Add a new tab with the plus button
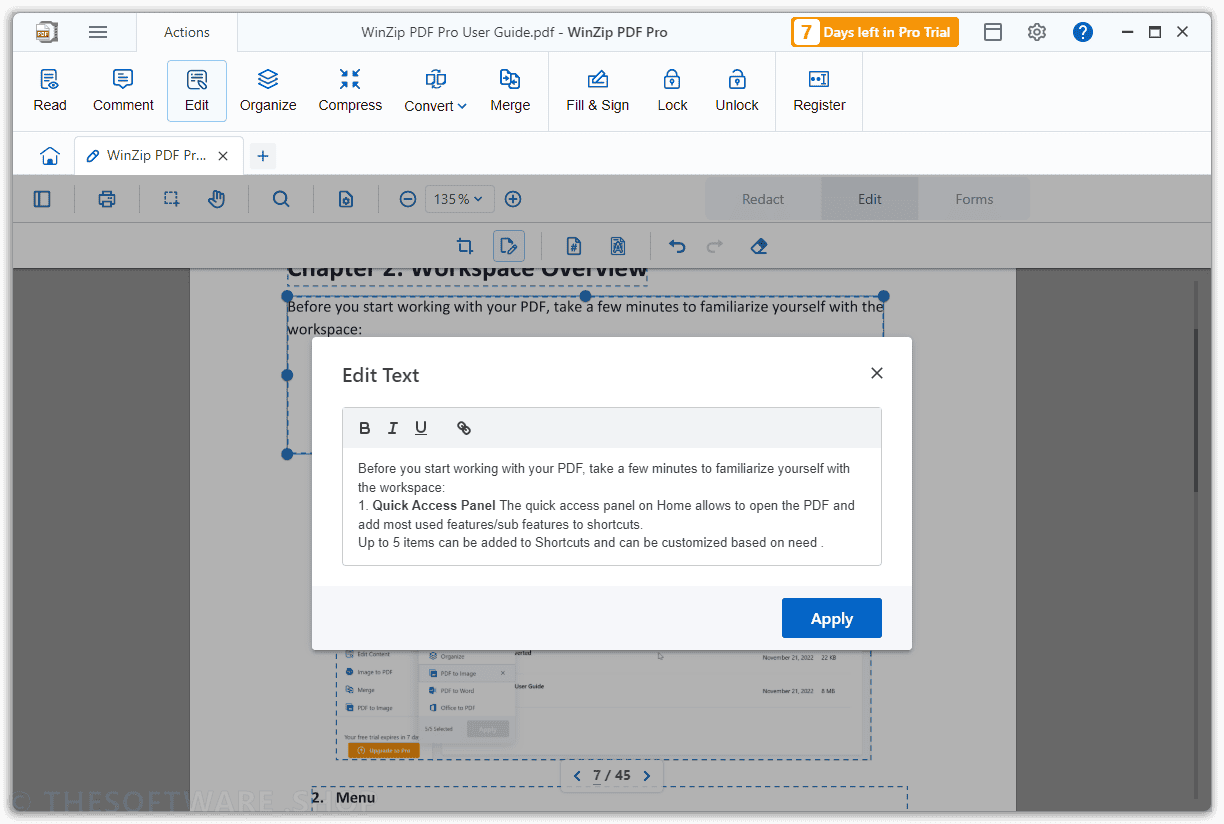Viewport: 1224px width, 824px height. coord(263,156)
